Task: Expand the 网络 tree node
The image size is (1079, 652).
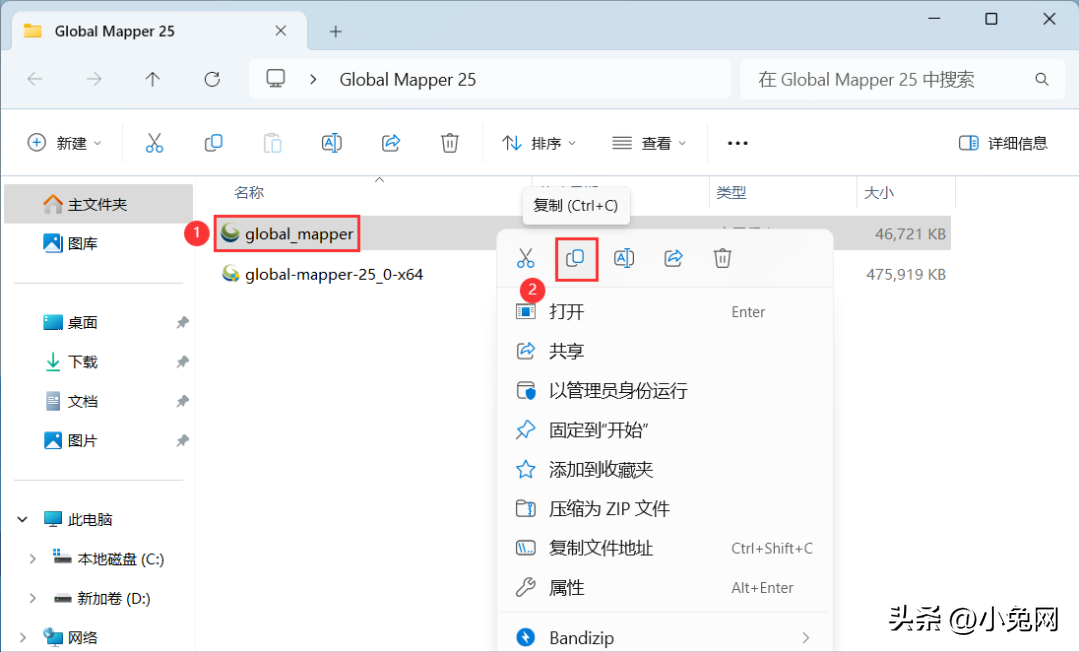Action: pyautogui.click(x=23, y=638)
